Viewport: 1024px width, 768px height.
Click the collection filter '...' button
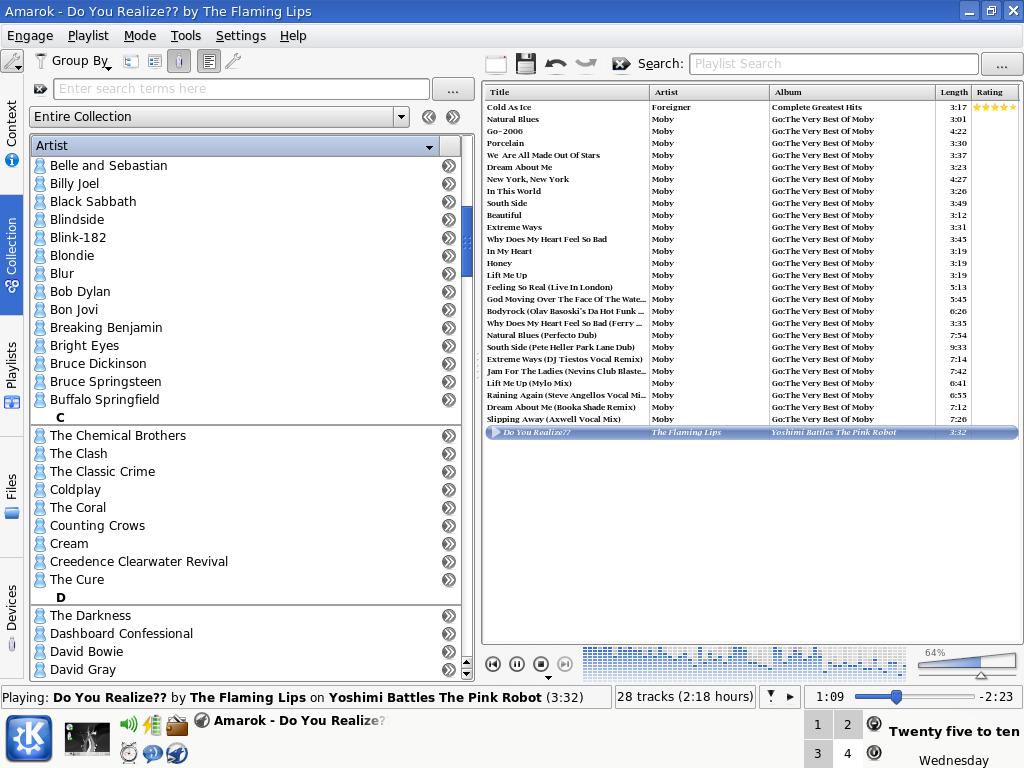(x=453, y=89)
